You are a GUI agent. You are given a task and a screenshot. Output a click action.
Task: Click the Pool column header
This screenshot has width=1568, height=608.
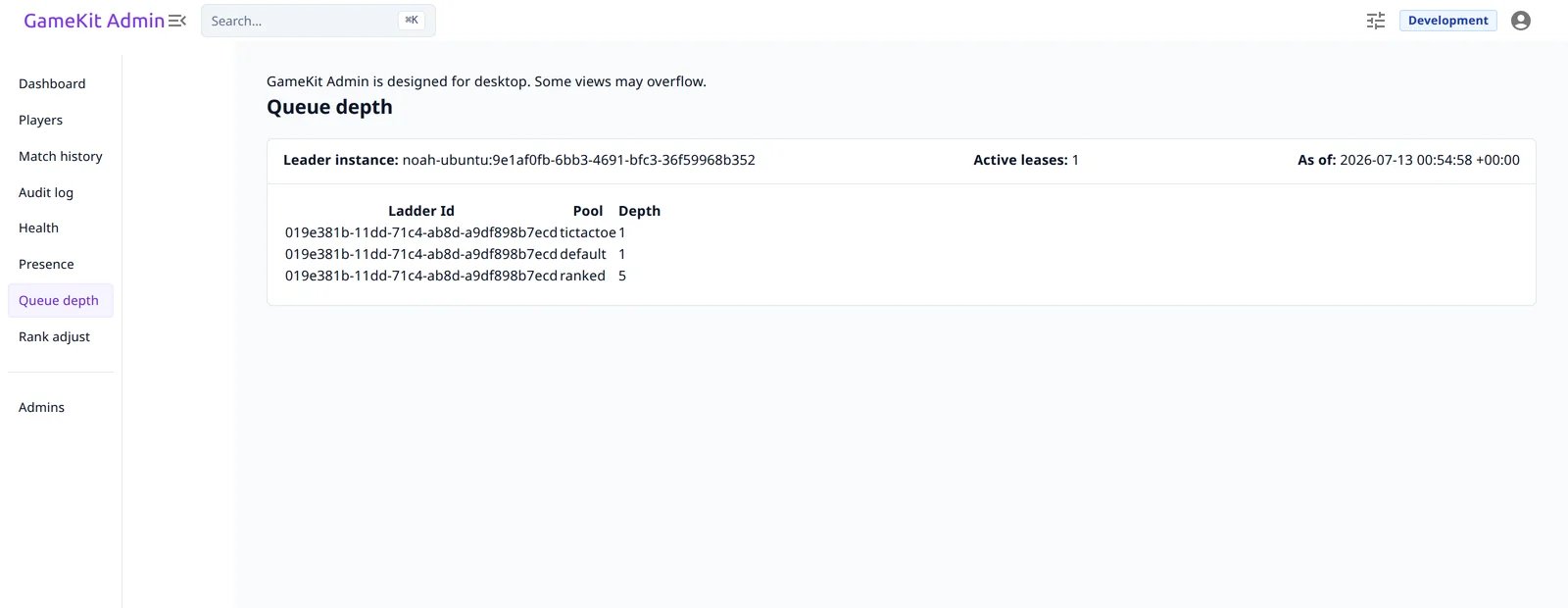tap(588, 211)
